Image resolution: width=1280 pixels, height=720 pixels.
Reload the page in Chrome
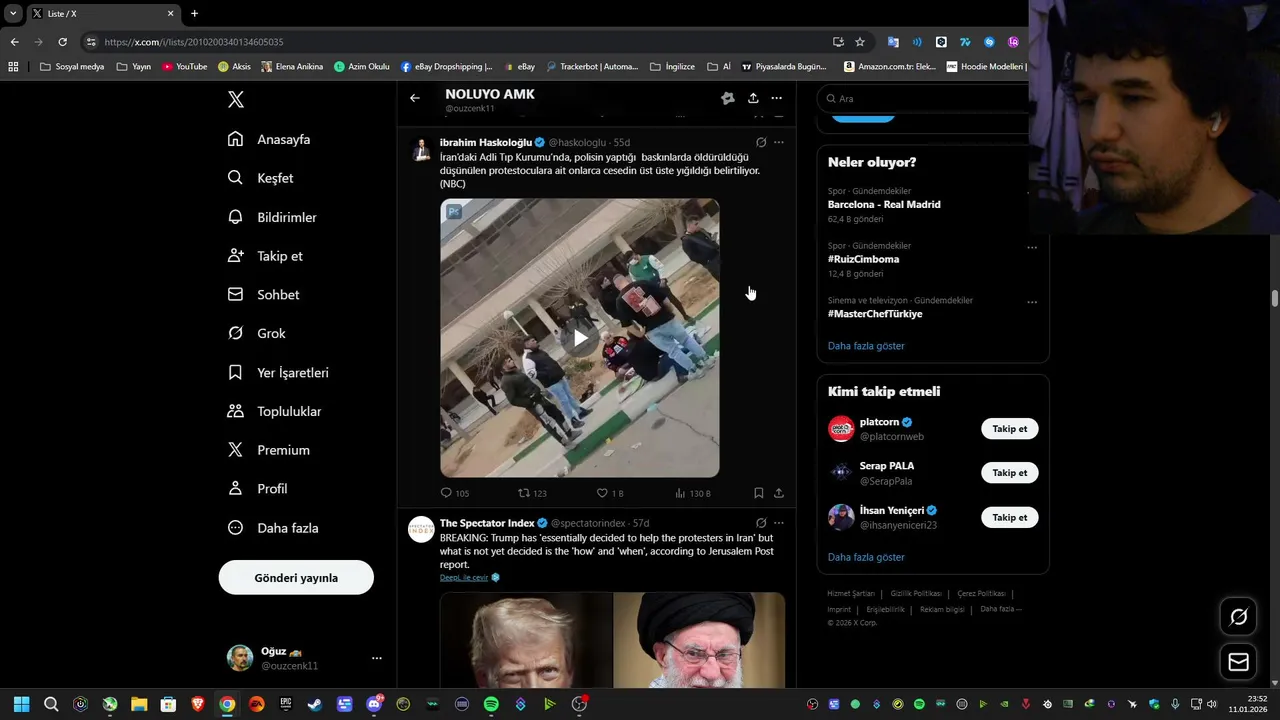62,42
